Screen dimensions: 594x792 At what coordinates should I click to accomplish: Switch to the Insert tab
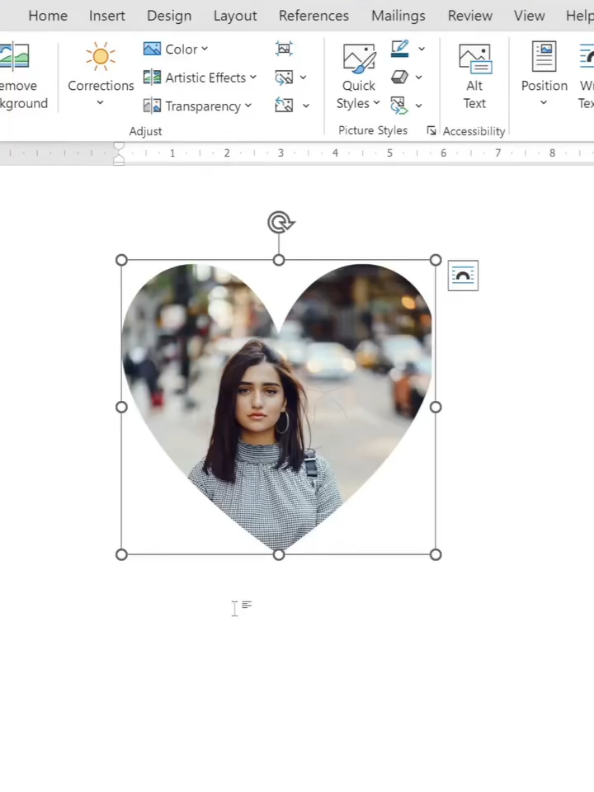click(x=107, y=16)
